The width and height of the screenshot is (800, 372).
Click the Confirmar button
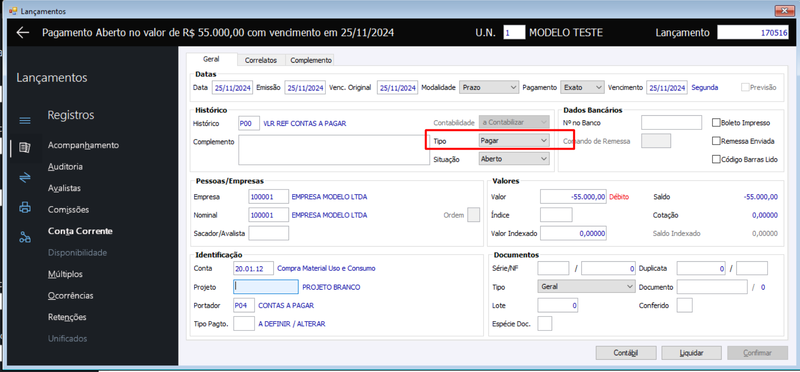tap(758, 353)
